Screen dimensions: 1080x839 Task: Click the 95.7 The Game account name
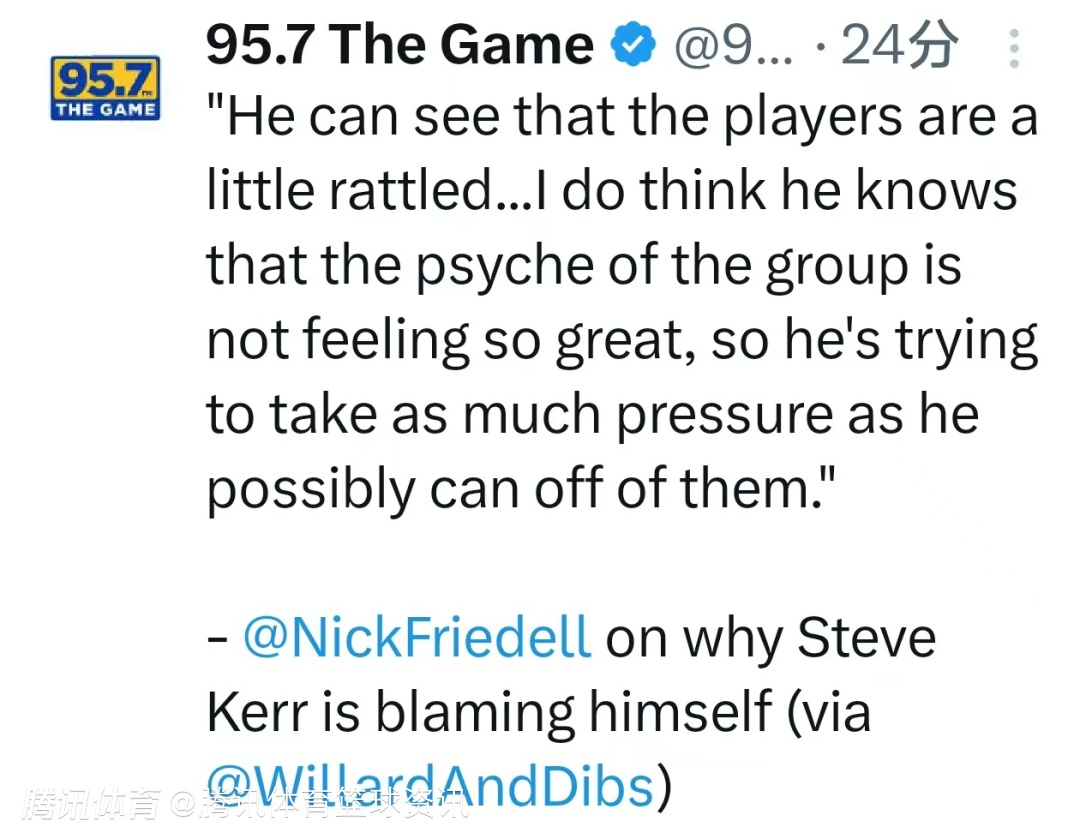click(x=400, y=46)
